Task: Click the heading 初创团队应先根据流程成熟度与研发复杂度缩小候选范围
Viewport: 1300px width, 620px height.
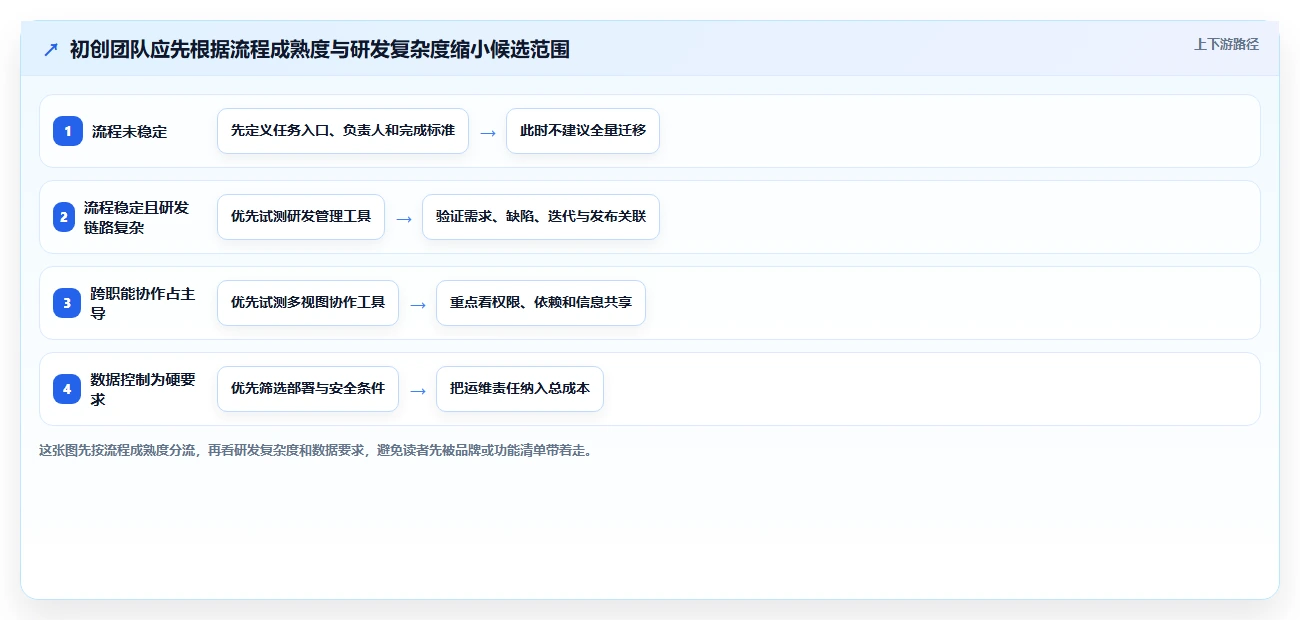Action: pos(320,49)
